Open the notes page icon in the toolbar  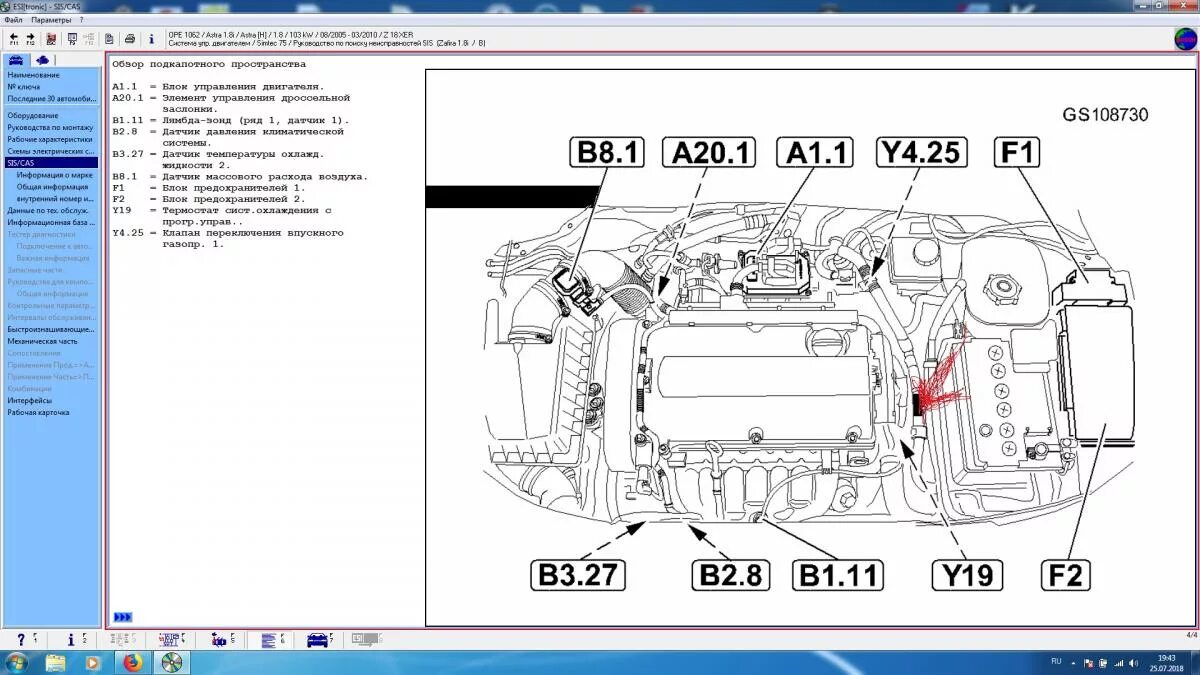click(109, 39)
